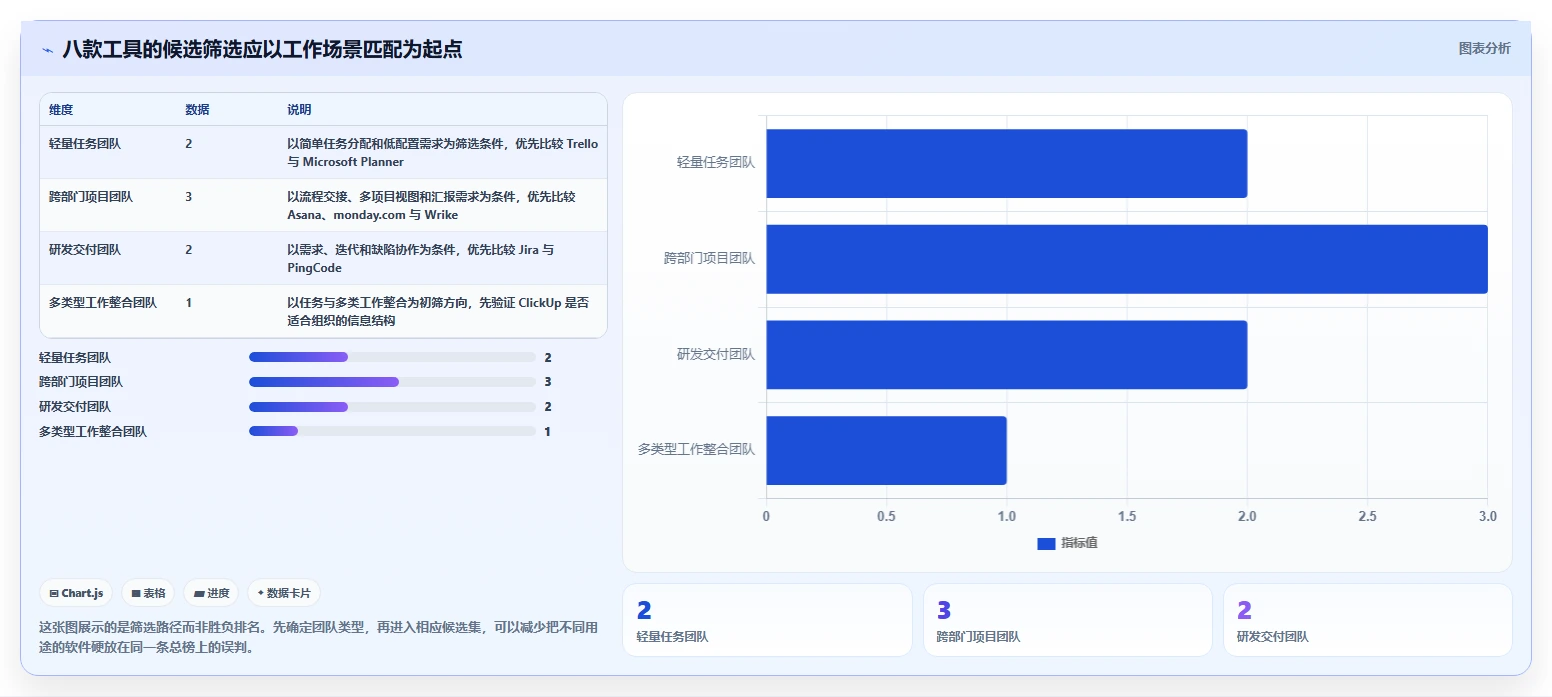Click the 研发交付团队 data card showing 2
1552x697 pixels.
coord(1367,620)
